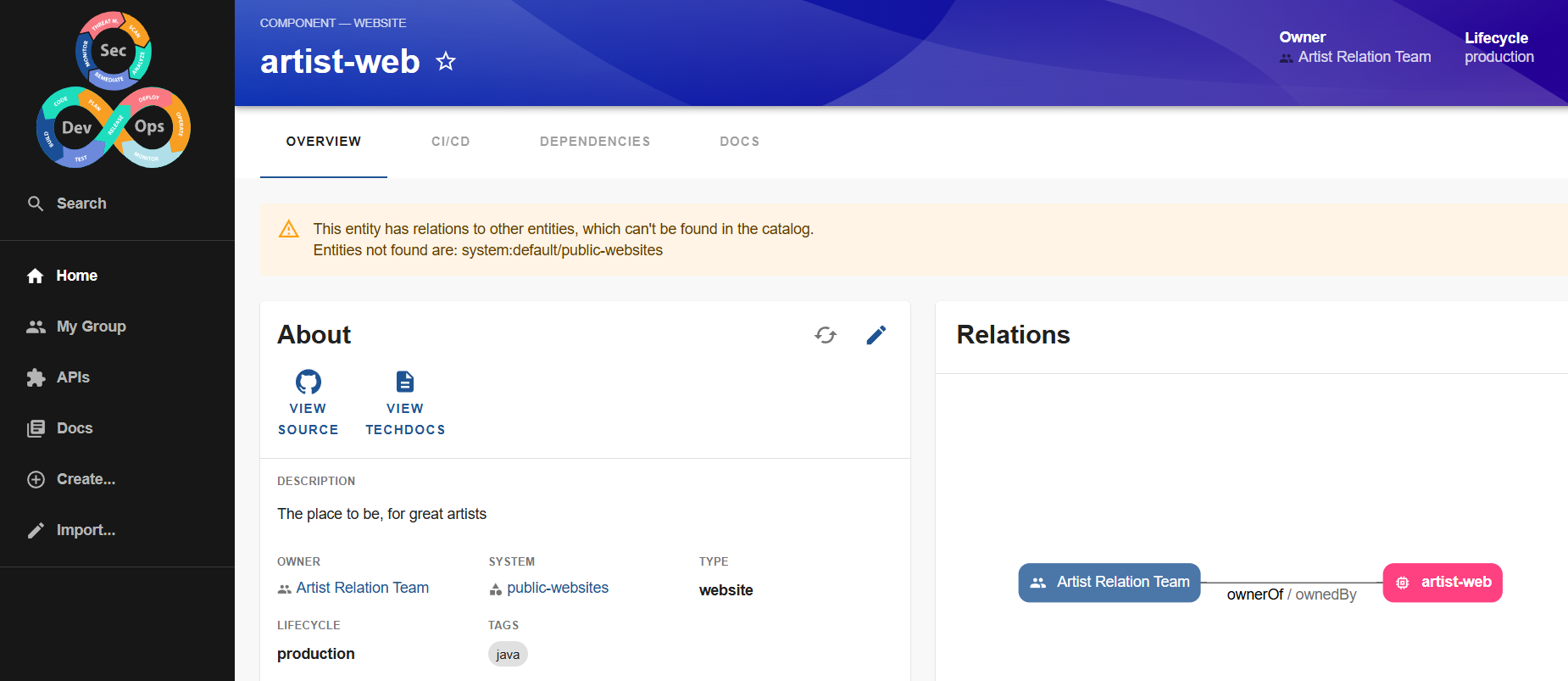This screenshot has width=1568, height=681.
Task: Open the Docs tab
Action: pyautogui.click(x=739, y=142)
